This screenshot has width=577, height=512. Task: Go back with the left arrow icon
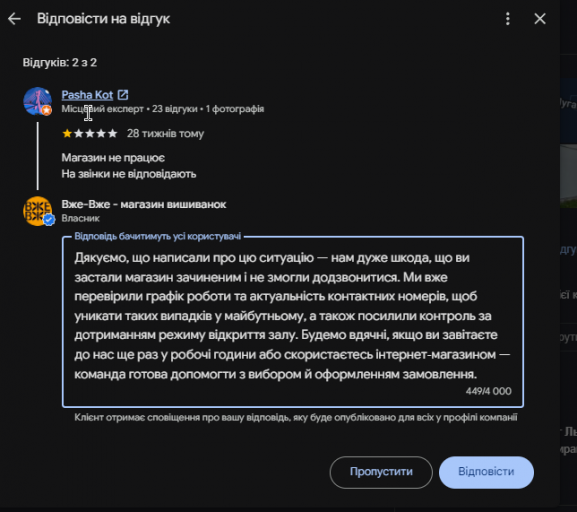tap(14, 19)
